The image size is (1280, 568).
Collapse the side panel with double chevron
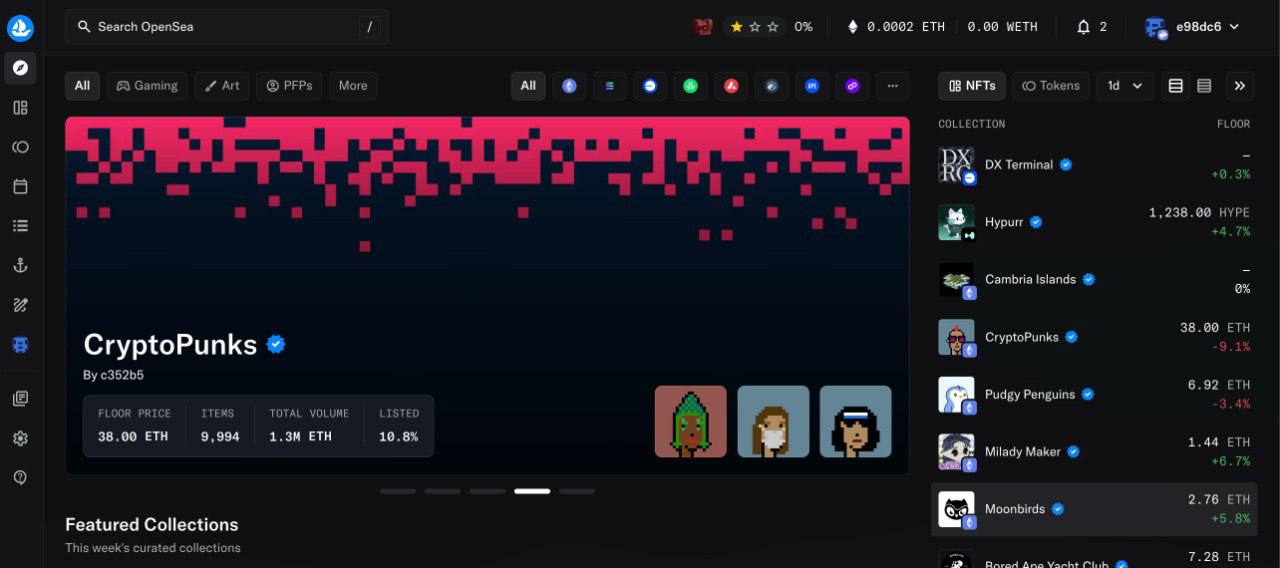click(1240, 86)
